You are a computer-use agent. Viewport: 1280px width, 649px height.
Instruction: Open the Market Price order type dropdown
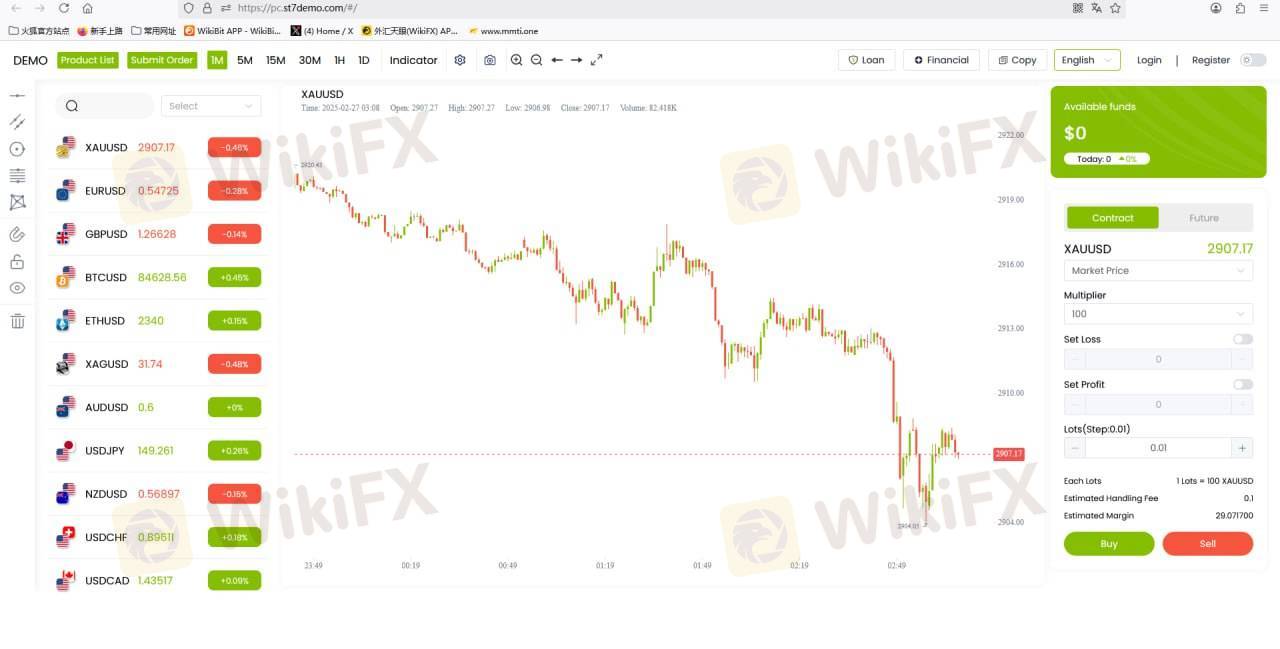1158,270
